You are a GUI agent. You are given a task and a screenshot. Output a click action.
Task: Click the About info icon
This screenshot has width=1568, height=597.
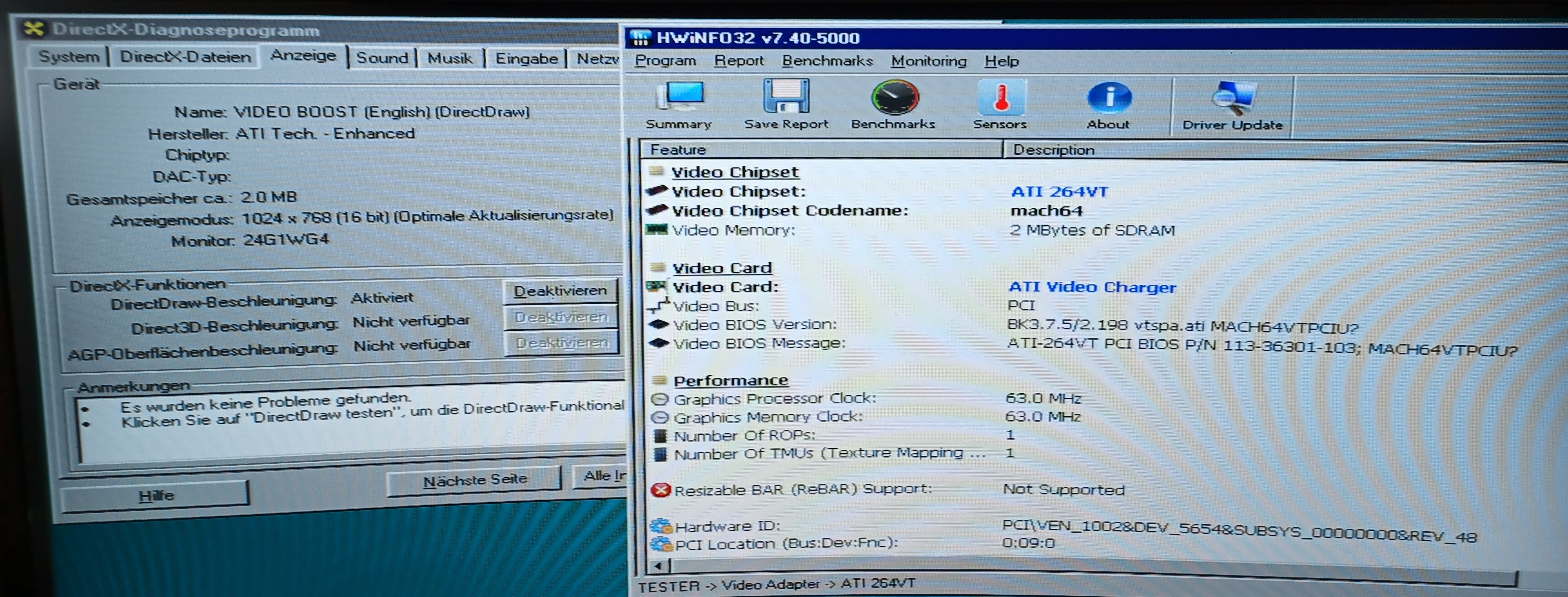coord(1109,106)
